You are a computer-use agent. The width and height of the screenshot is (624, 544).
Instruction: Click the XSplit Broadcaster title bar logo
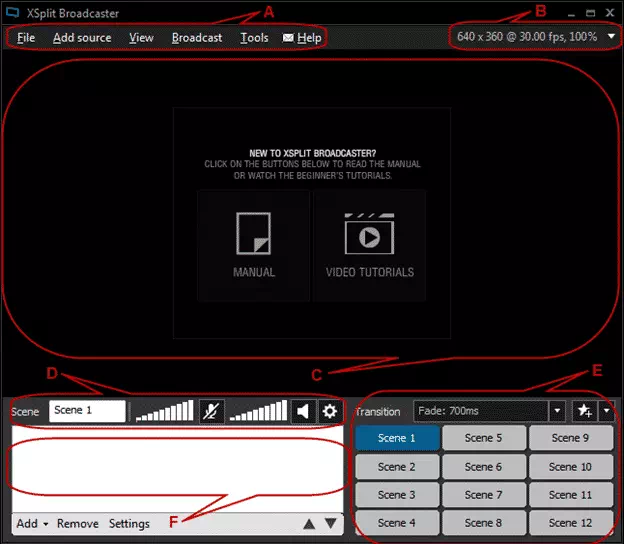12,13
